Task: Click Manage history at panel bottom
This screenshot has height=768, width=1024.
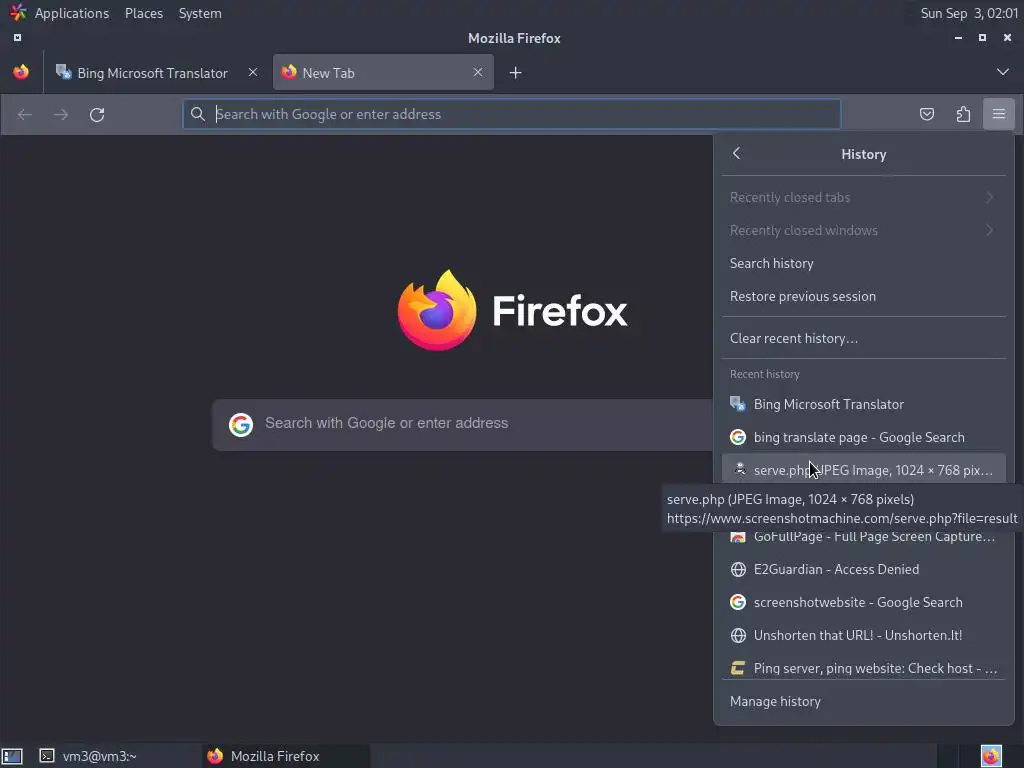Action: [x=863, y=701]
